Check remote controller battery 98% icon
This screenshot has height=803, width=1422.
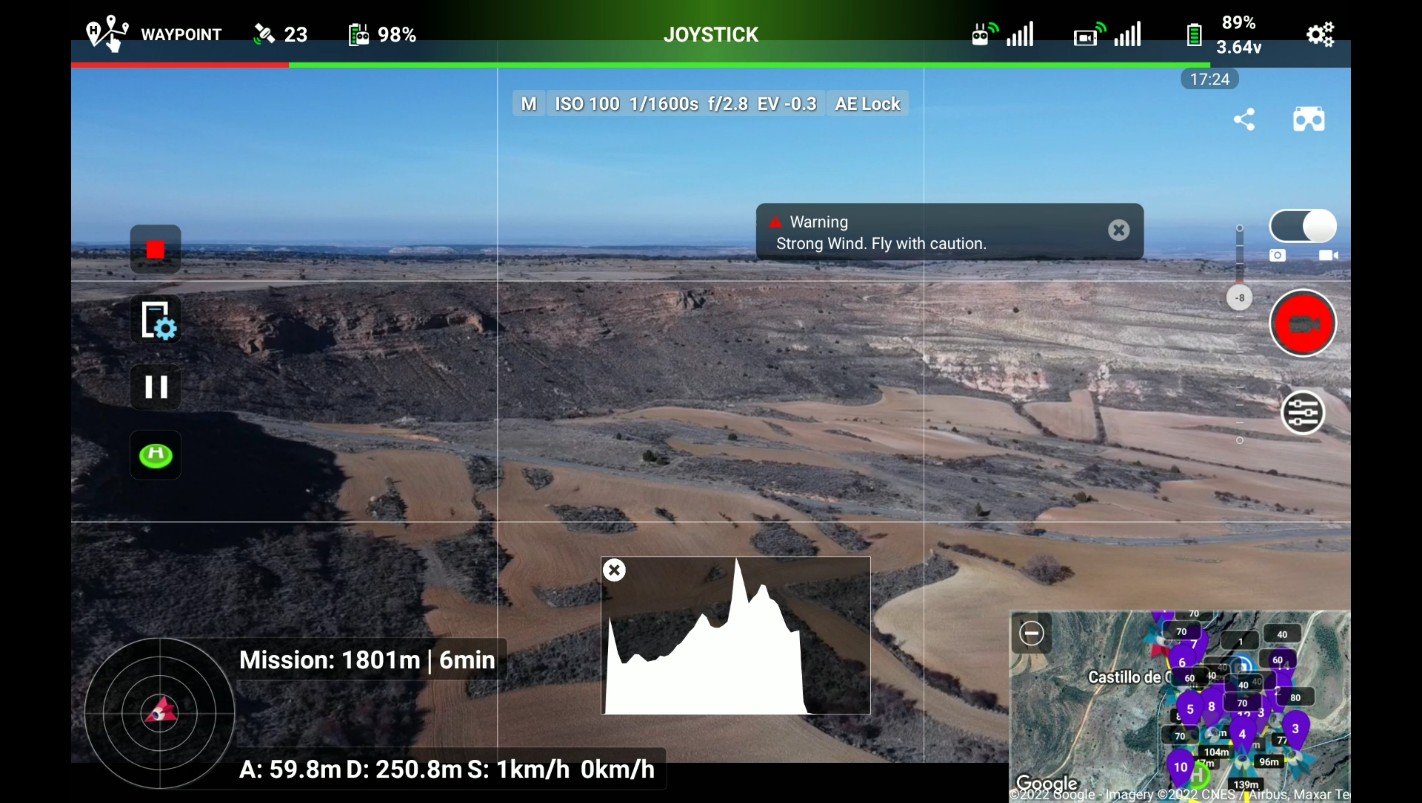pyautogui.click(x=360, y=33)
